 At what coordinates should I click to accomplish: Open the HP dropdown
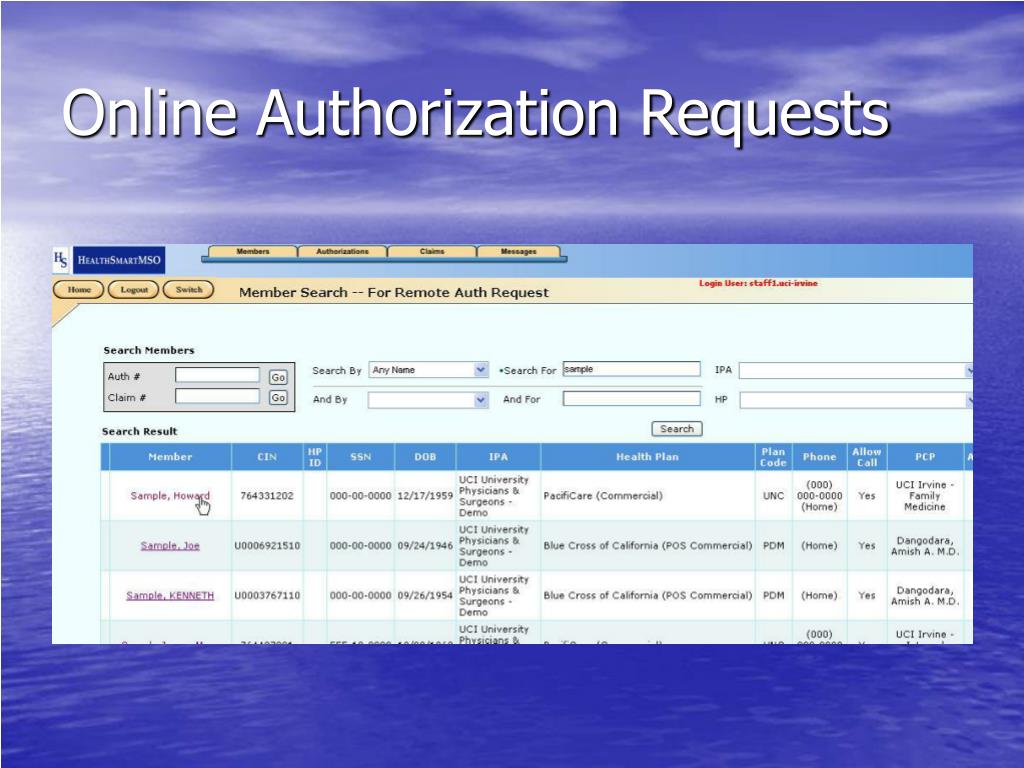[x=856, y=400]
